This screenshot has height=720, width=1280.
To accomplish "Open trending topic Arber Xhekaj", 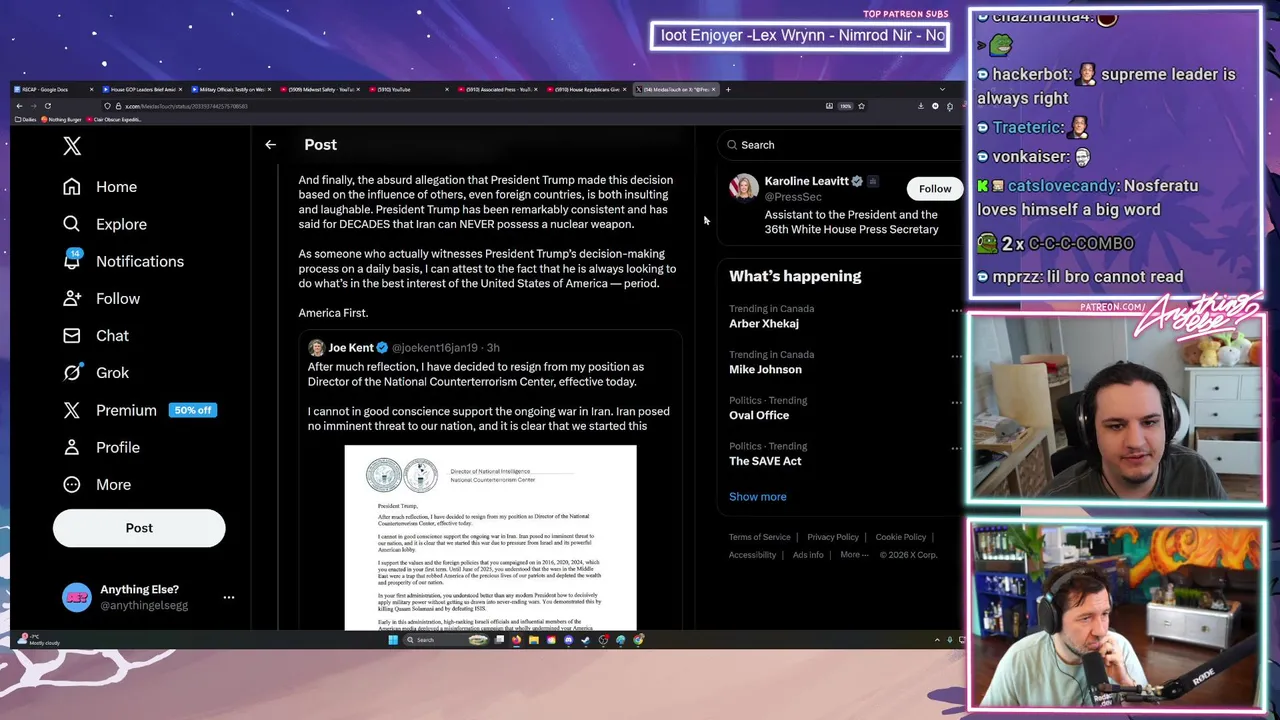I will click(764, 324).
